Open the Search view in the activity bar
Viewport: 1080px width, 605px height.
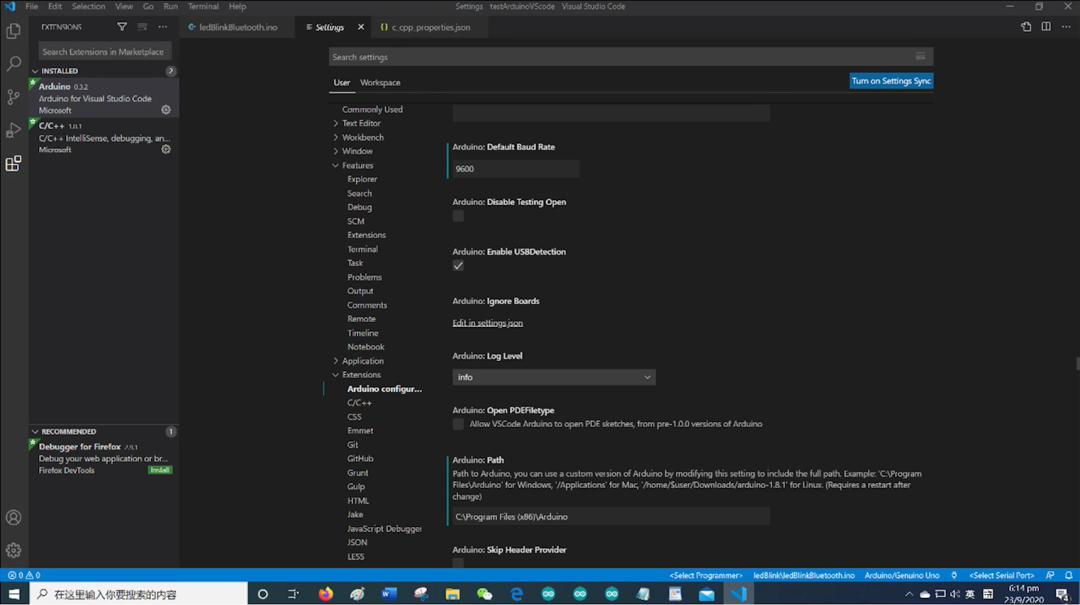(13, 63)
